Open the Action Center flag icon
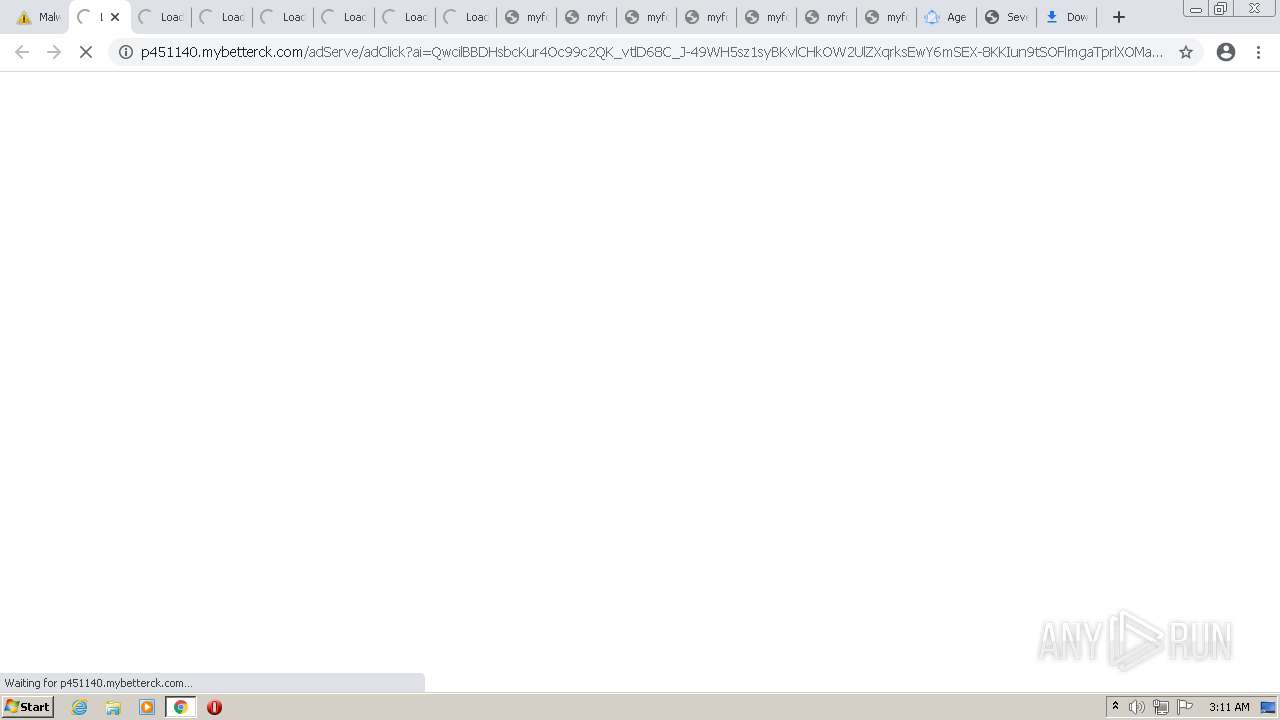The height and width of the screenshot is (720, 1280). (1185, 707)
